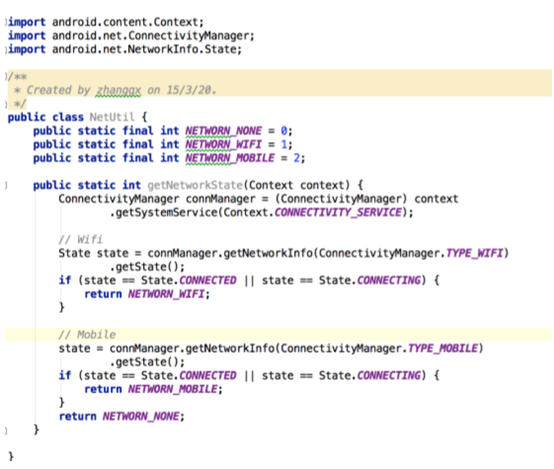Collapse the import block fold marker

point(6,22)
